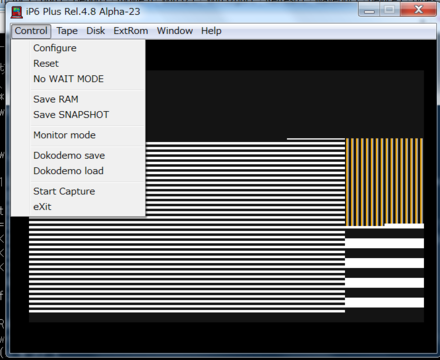Viewport: 440px width, 360px height.
Task: Click the iP6 Plus Rel.4.8 title text
Action: click(83, 12)
